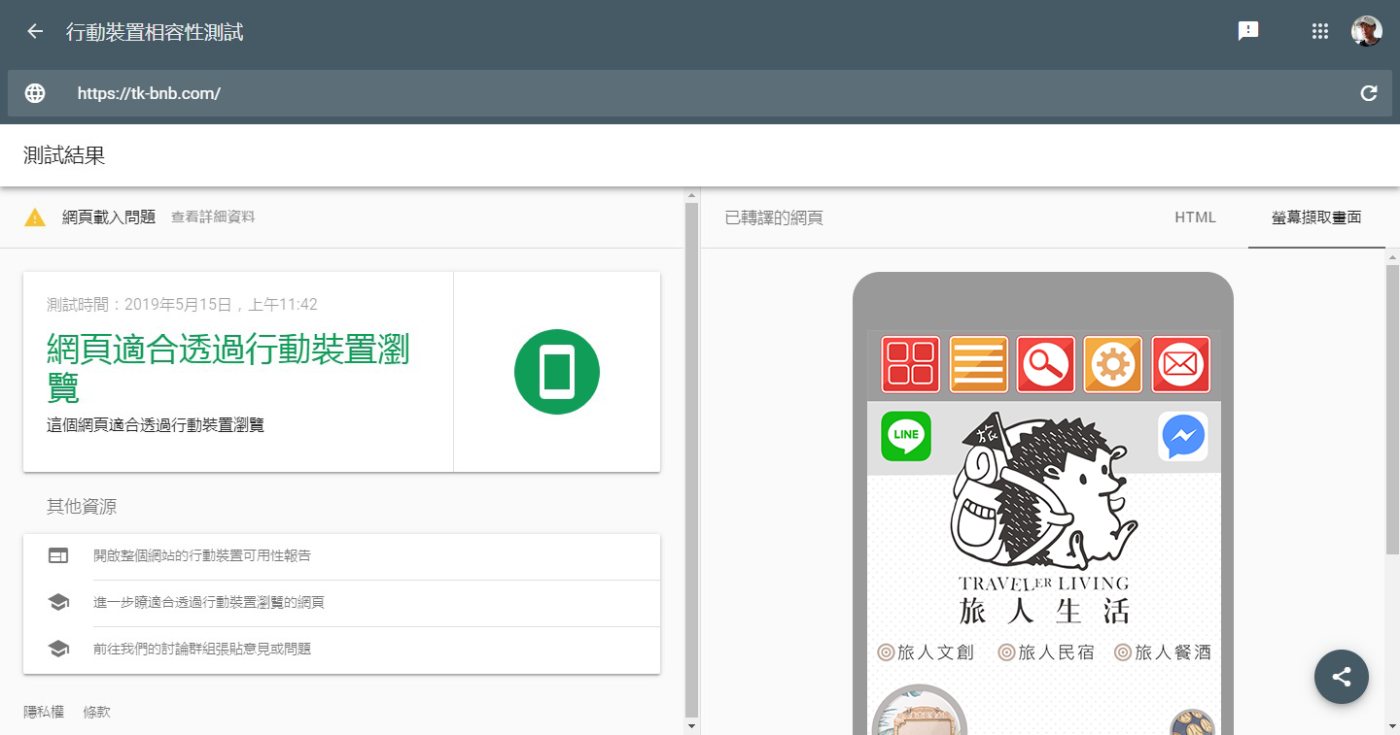Open 查看詳細資料 for page loading issues

tap(213, 217)
